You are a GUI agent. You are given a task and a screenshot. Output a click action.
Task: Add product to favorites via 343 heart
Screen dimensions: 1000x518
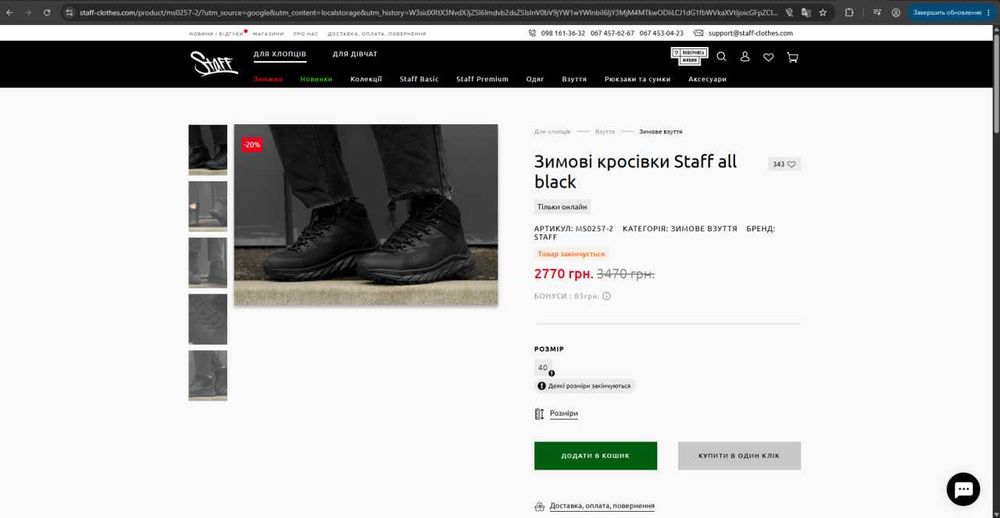coord(784,164)
